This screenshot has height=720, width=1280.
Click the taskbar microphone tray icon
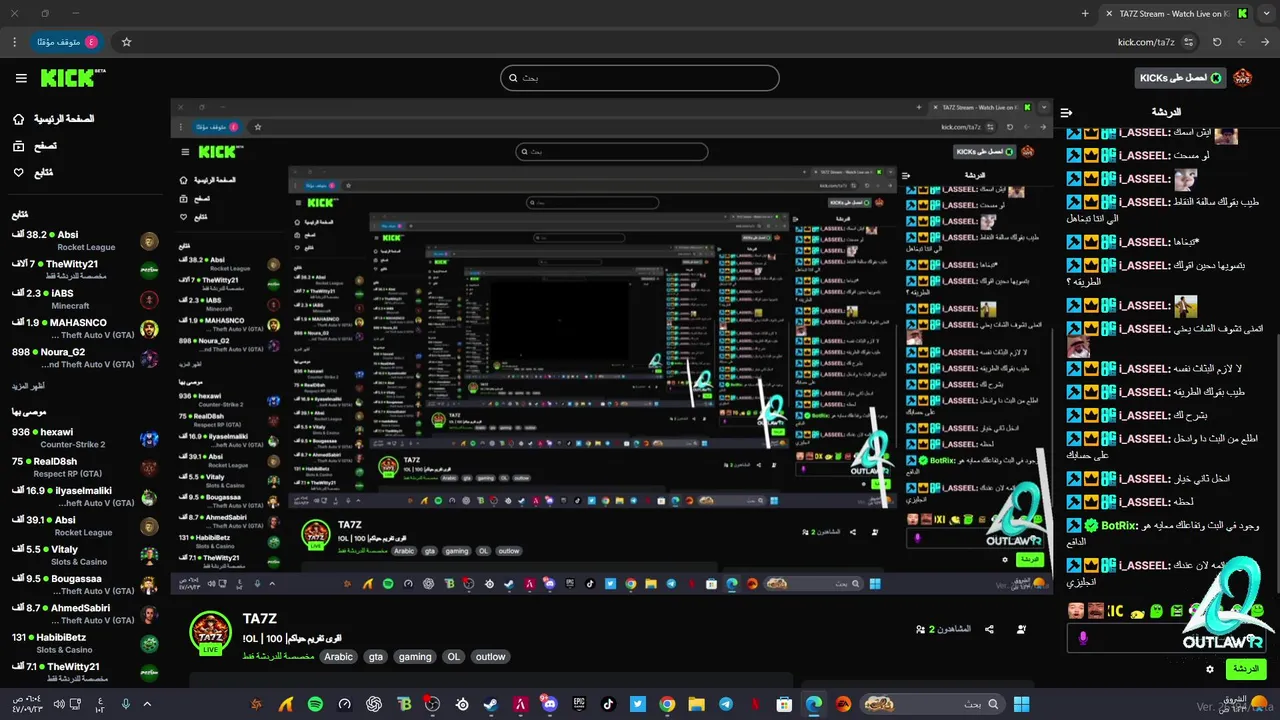[x=125, y=704]
